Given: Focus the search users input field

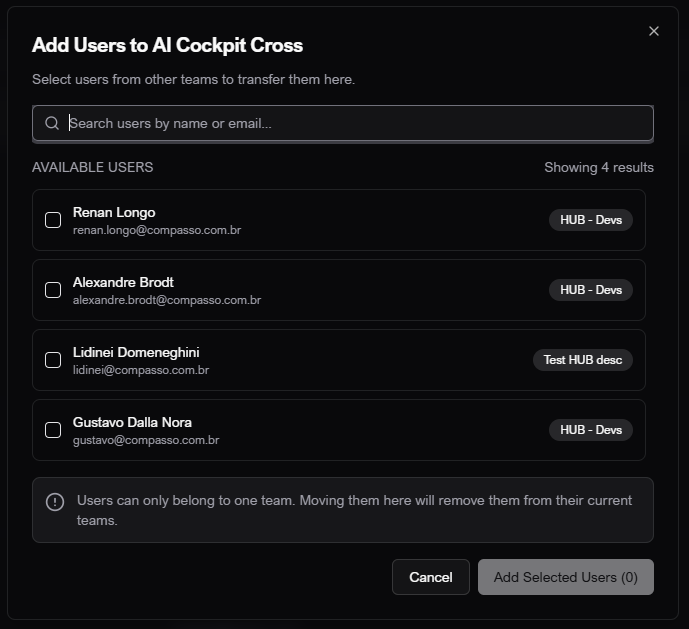Looking at the screenshot, I should [x=355, y=124].
